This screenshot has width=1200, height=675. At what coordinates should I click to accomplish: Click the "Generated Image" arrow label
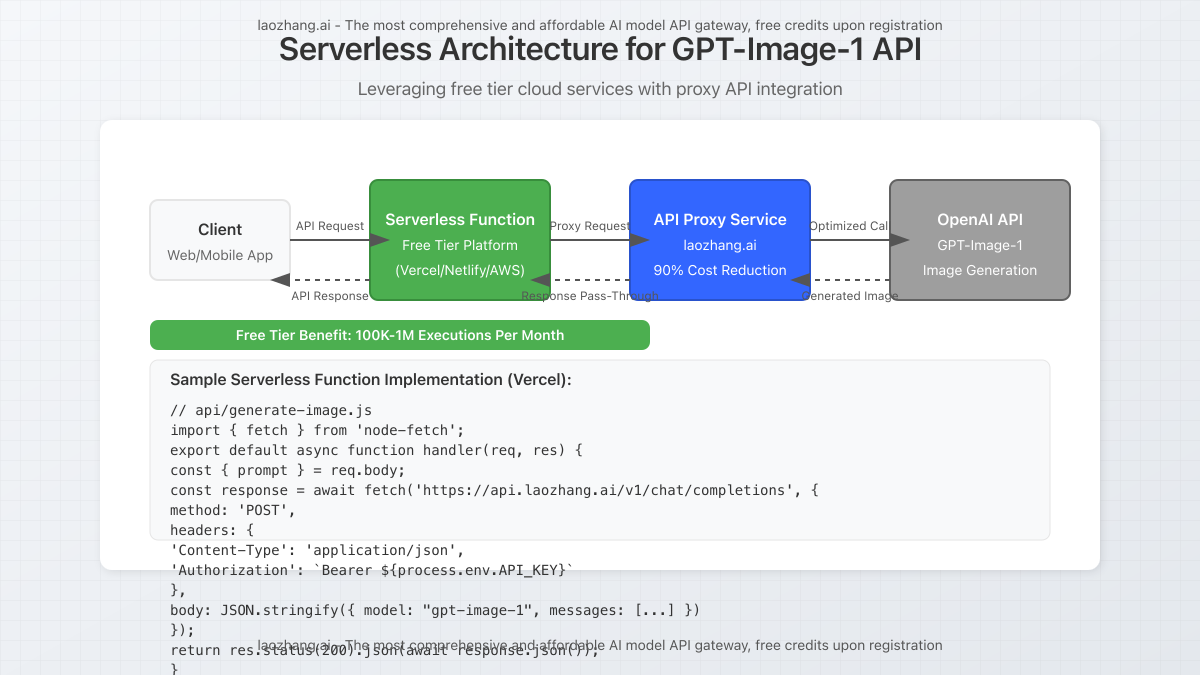click(850, 296)
